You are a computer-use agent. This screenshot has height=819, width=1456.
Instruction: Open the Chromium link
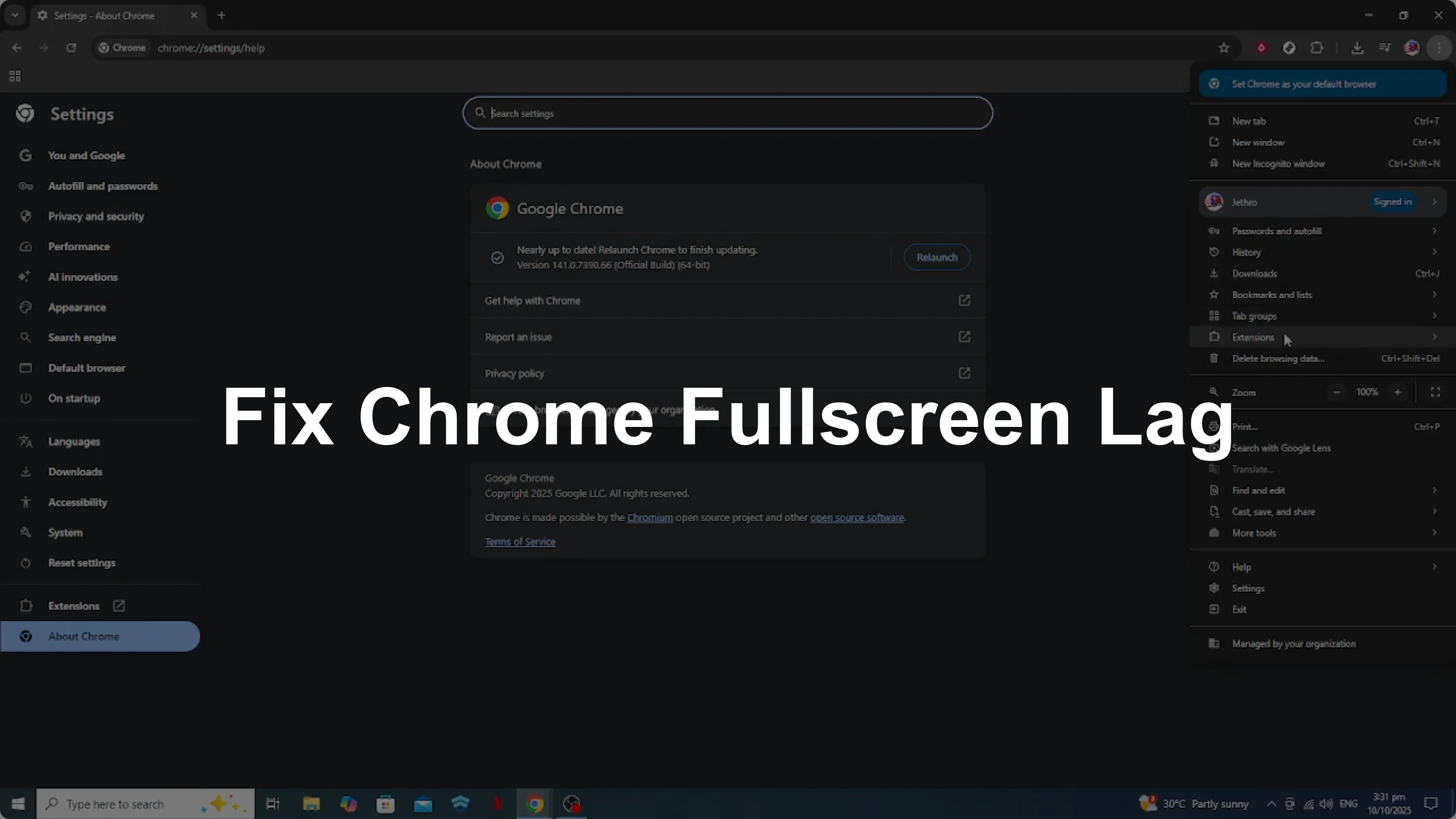[x=649, y=518]
